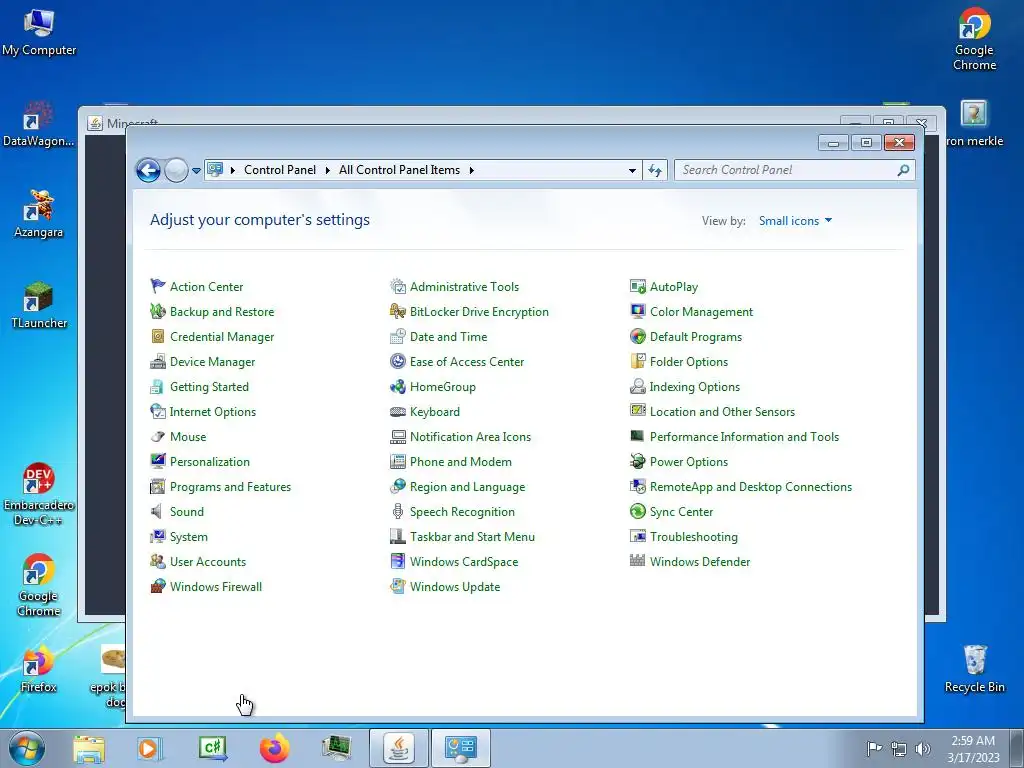Click the Administrative Tools gear icon

coord(398,286)
